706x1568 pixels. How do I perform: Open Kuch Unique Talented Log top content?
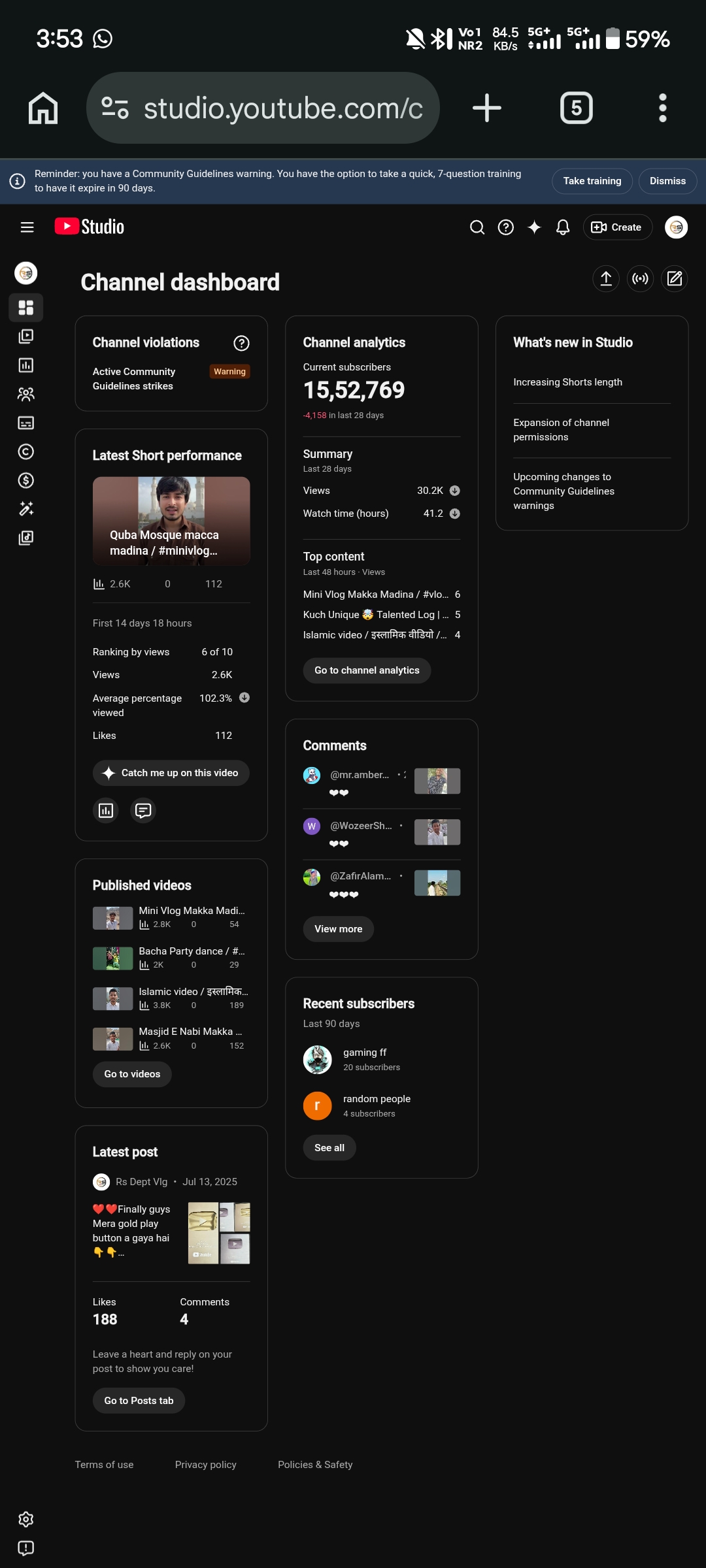[x=382, y=615]
